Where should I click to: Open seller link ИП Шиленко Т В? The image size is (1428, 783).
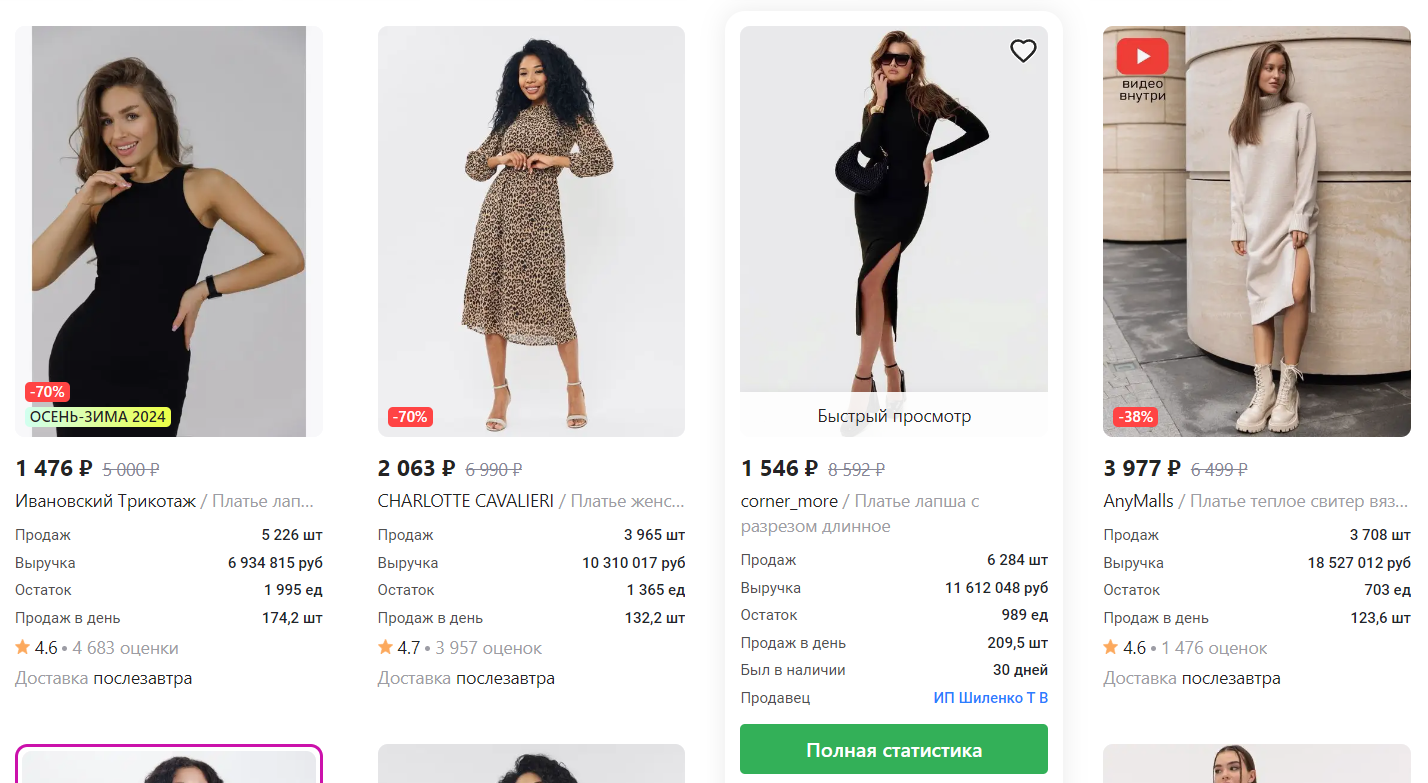pyautogui.click(x=990, y=698)
